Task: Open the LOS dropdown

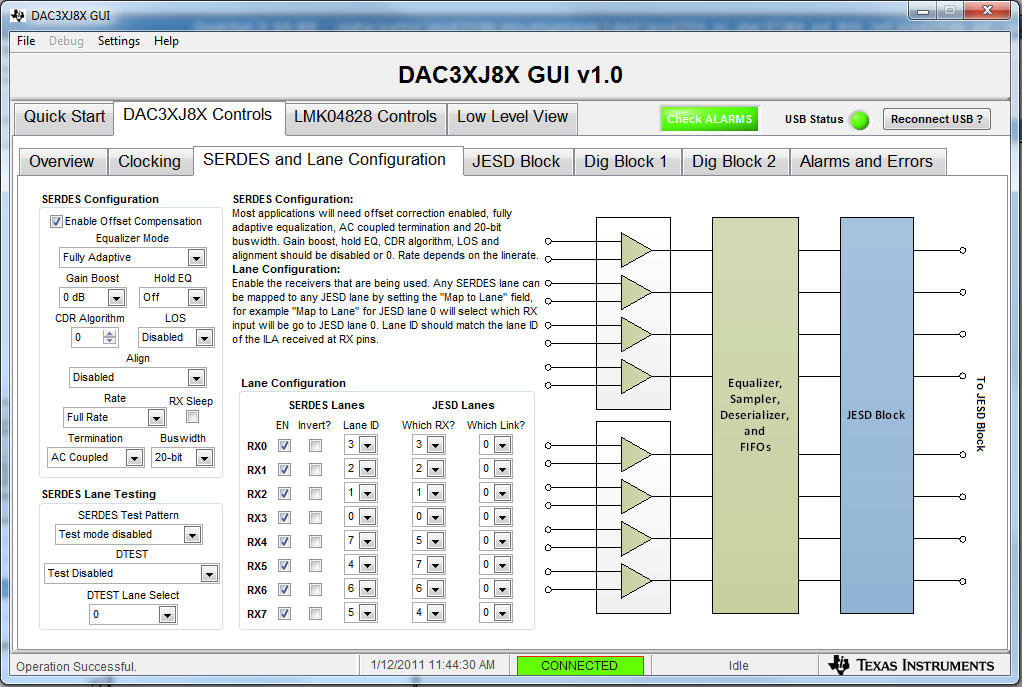Action: pyautogui.click(x=205, y=338)
